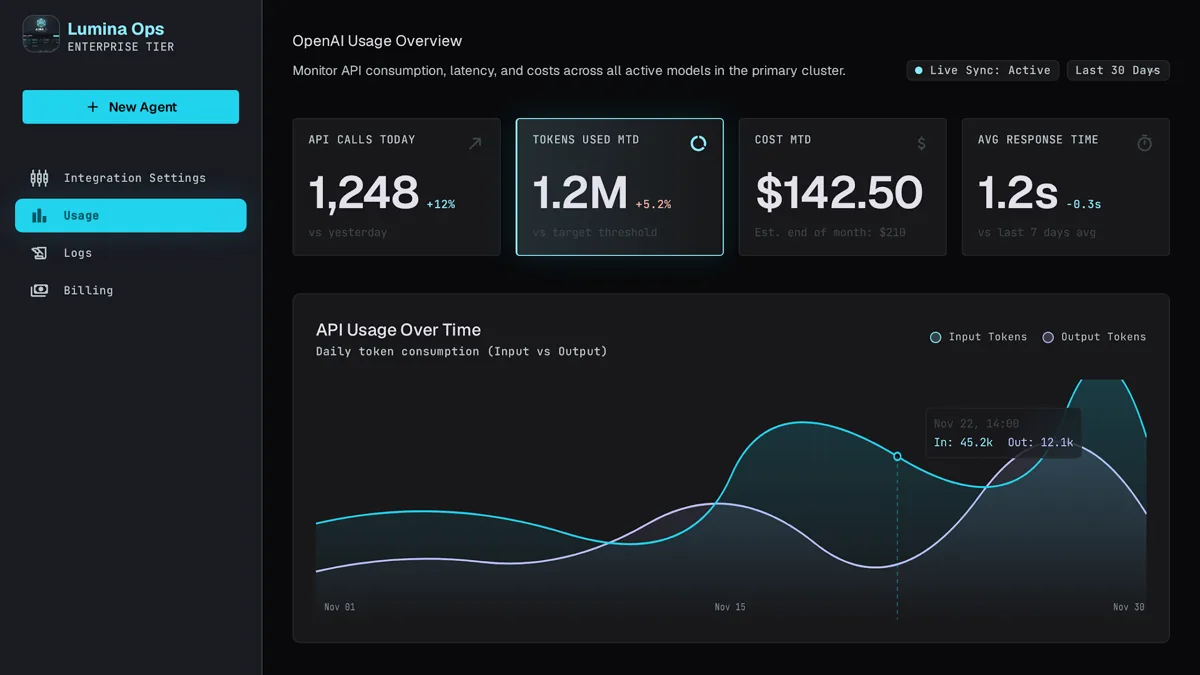The width and height of the screenshot is (1200, 675).
Task: Click the 1.2M tokens value
Action: 580,193
